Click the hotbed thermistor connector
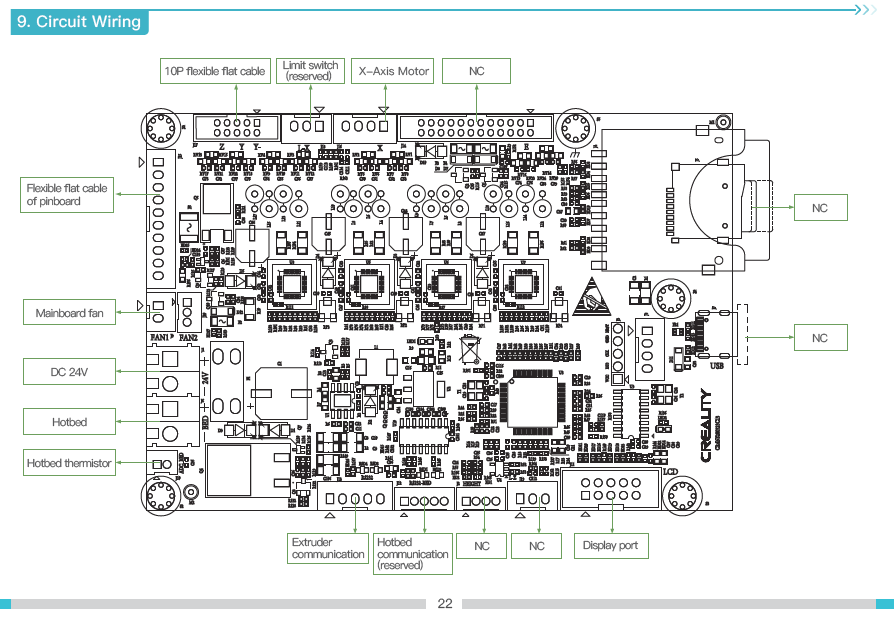Image resolution: width=894 pixels, height=617 pixels. coord(161,464)
